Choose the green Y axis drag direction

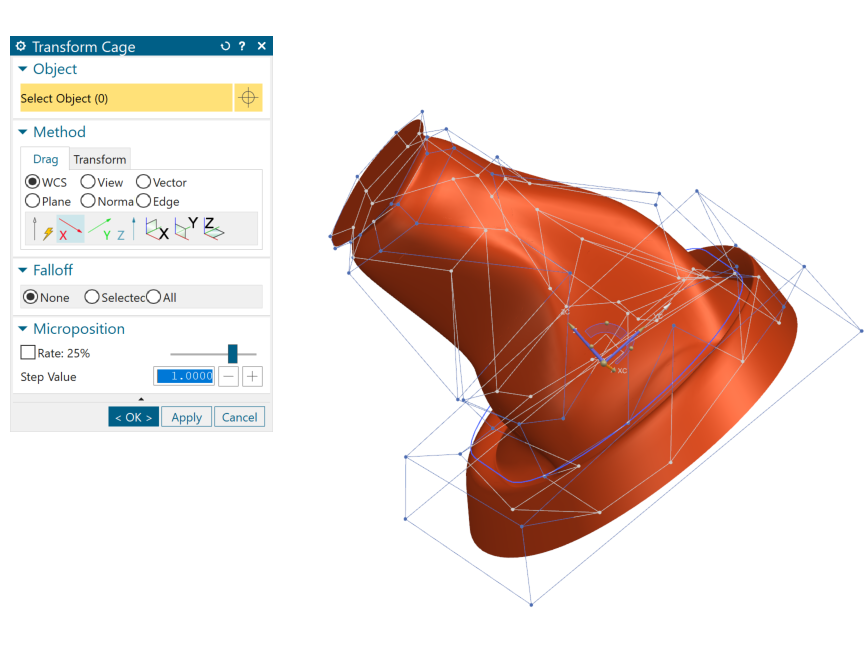pos(100,229)
